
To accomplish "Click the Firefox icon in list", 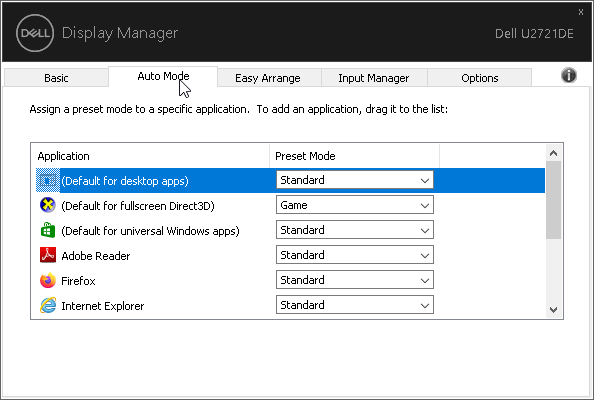I will coord(48,280).
